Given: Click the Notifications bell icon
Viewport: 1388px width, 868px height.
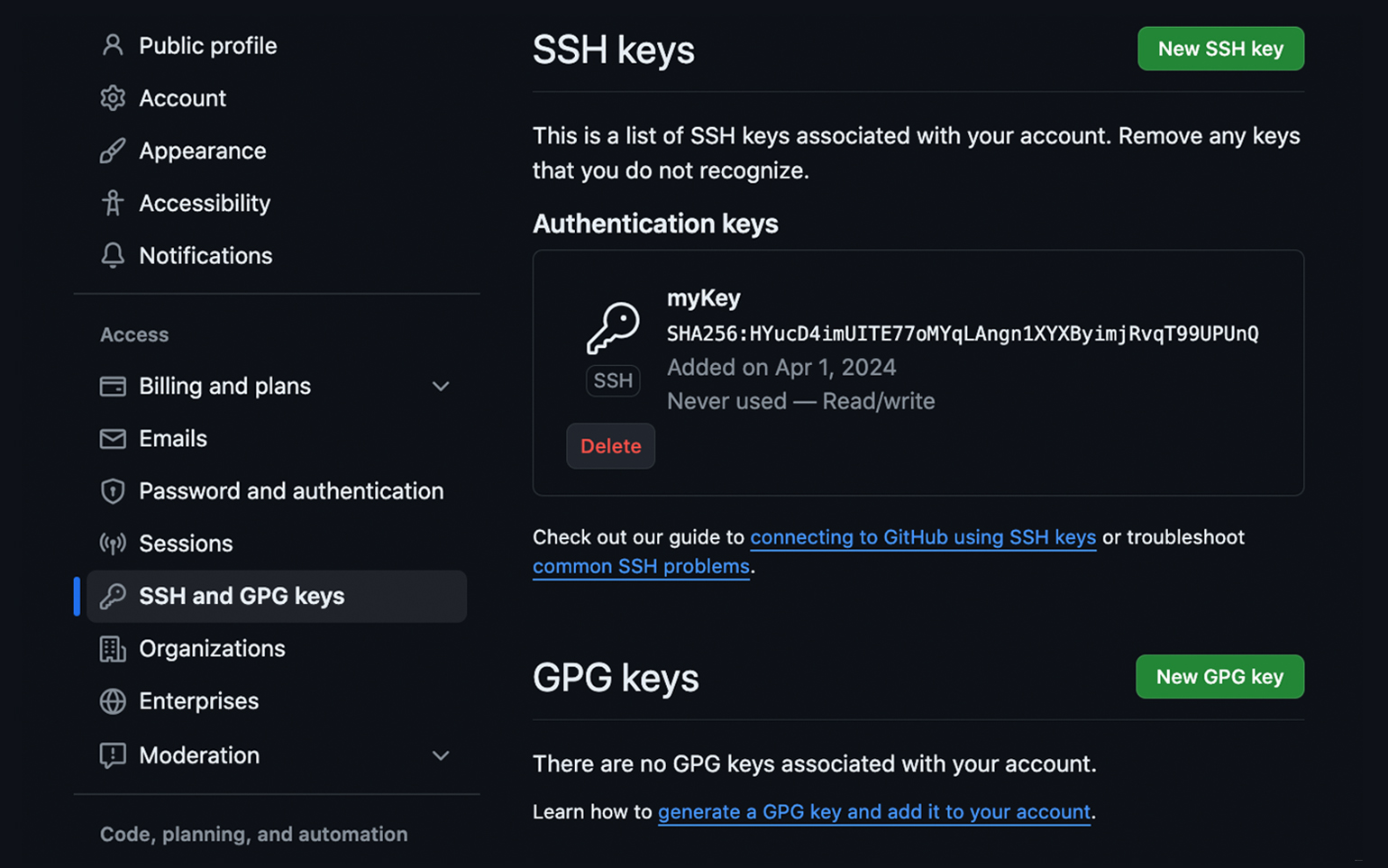Looking at the screenshot, I should point(113,255).
